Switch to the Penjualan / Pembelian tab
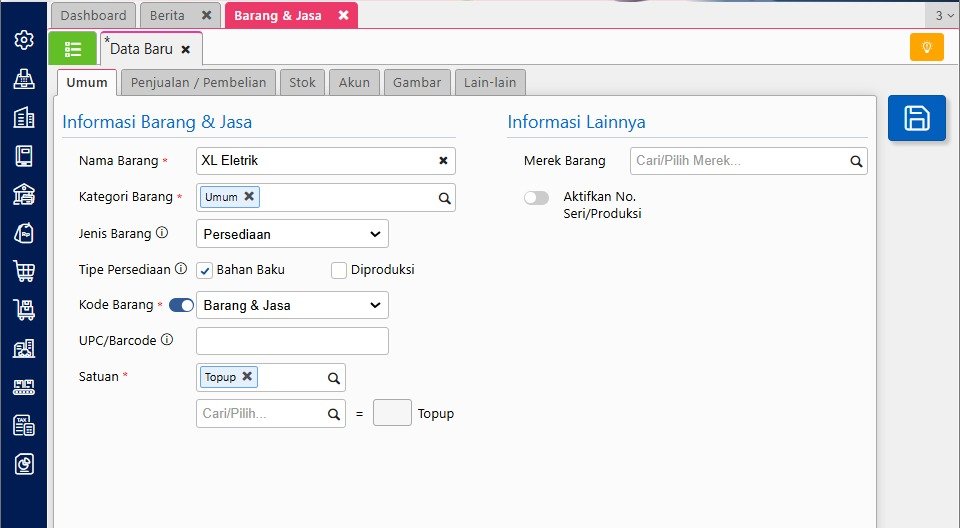Image resolution: width=960 pixels, height=528 pixels. [200, 83]
